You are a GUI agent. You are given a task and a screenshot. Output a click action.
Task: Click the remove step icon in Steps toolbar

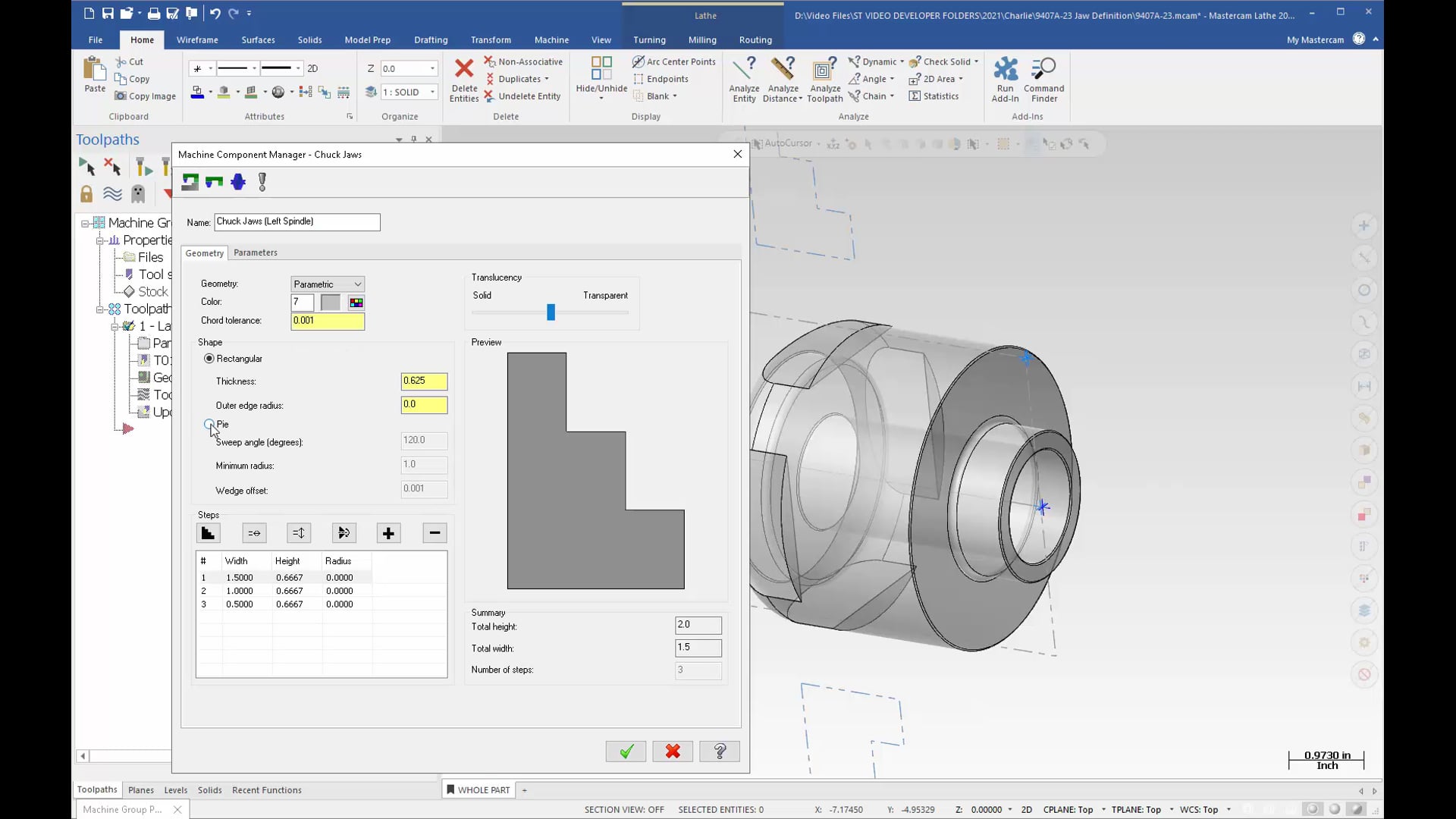pos(434,533)
